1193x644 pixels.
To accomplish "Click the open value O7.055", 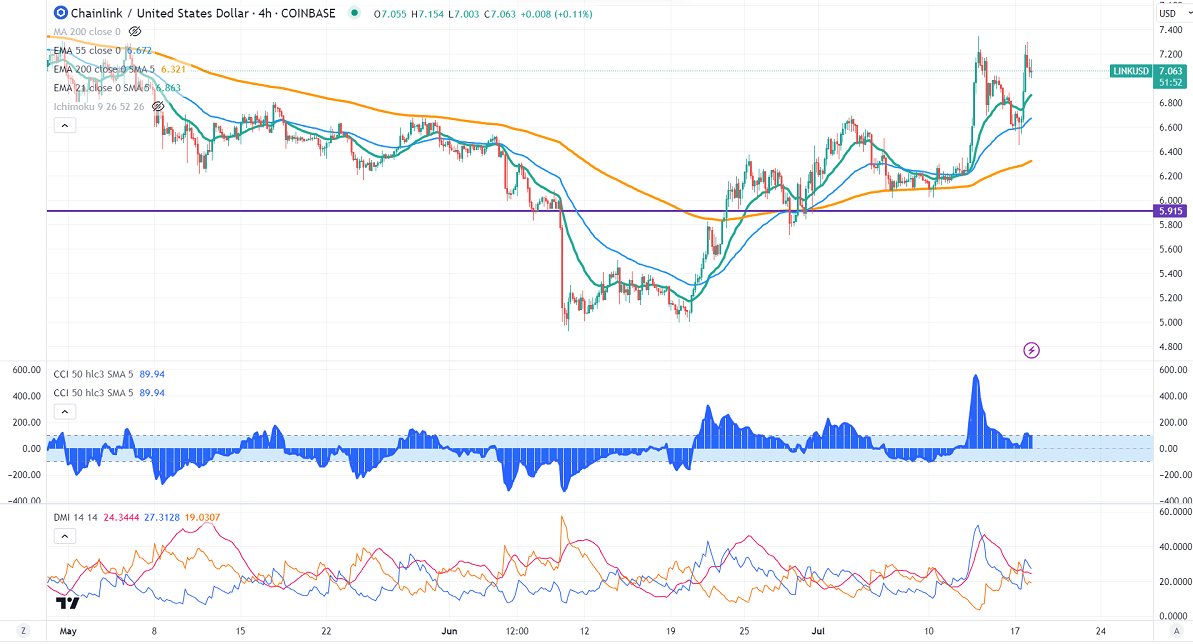I will (x=390, y=14).
